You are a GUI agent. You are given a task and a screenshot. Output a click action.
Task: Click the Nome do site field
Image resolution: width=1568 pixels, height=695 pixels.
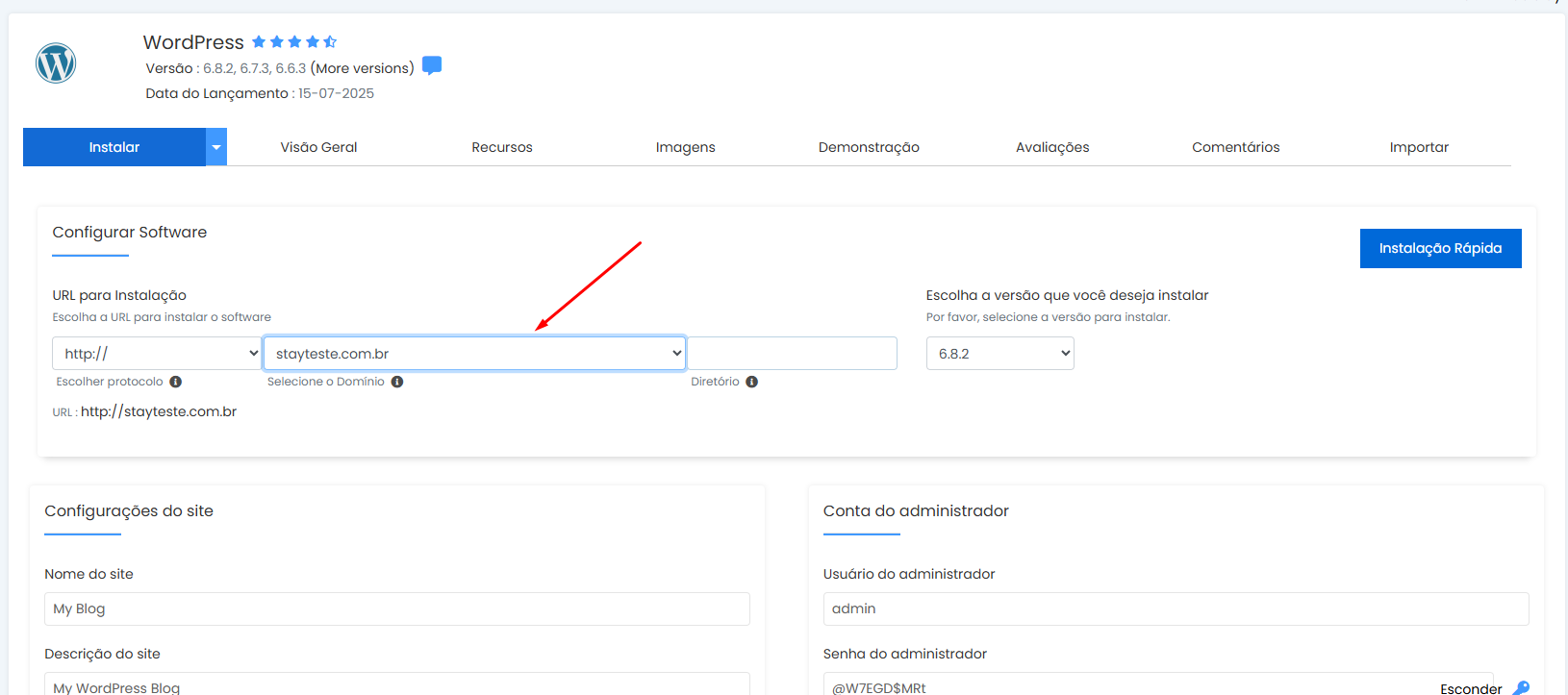[x=396, y=608]
